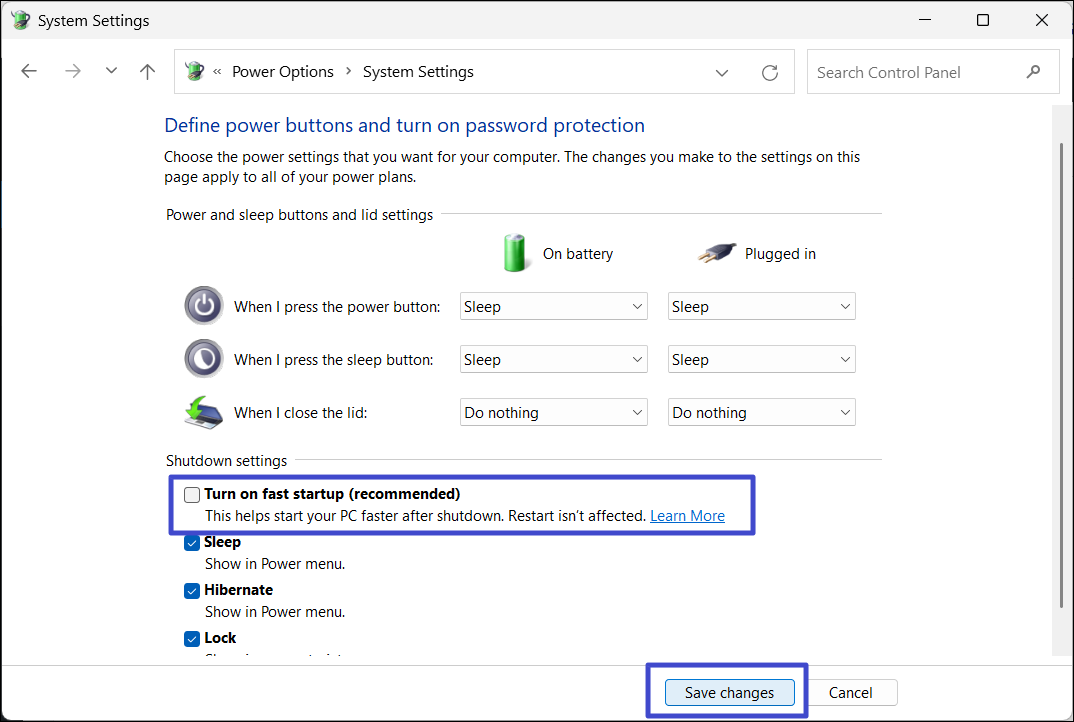The image size is (1074, 722).
Task: Click the laptop lid close icon
Action: 204,412
